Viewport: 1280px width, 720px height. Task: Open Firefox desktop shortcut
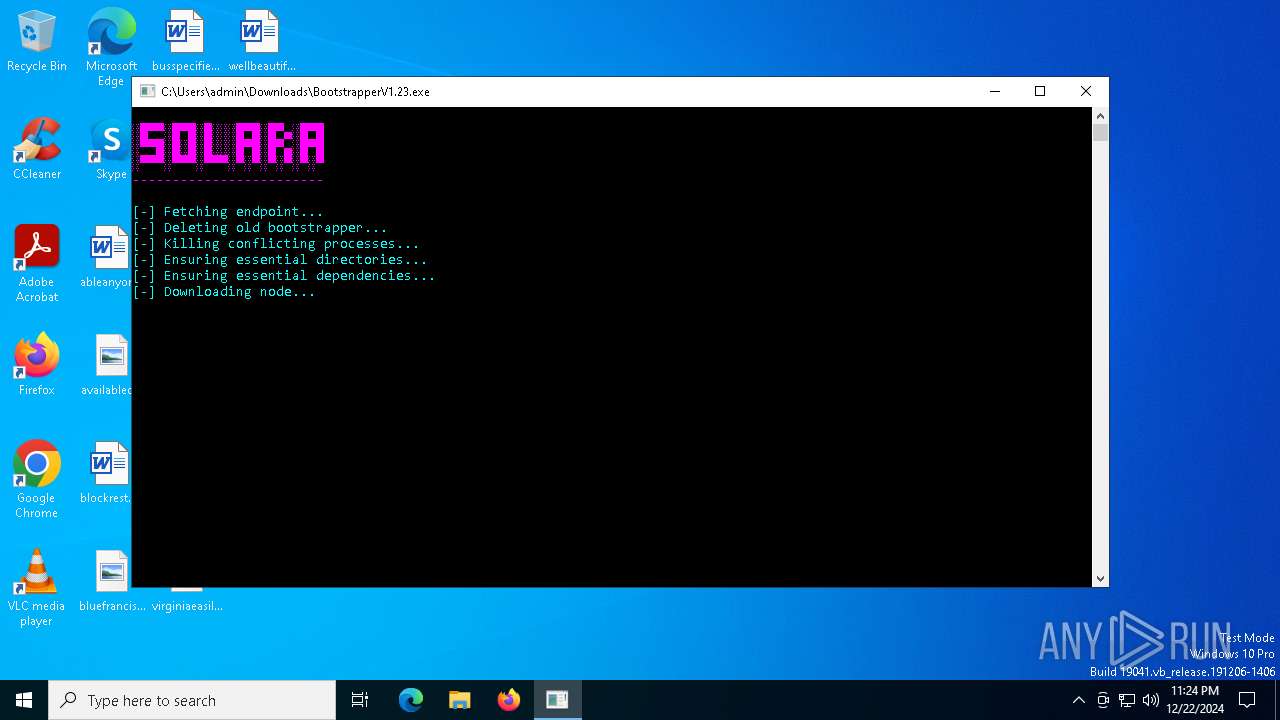click(37, 365)
